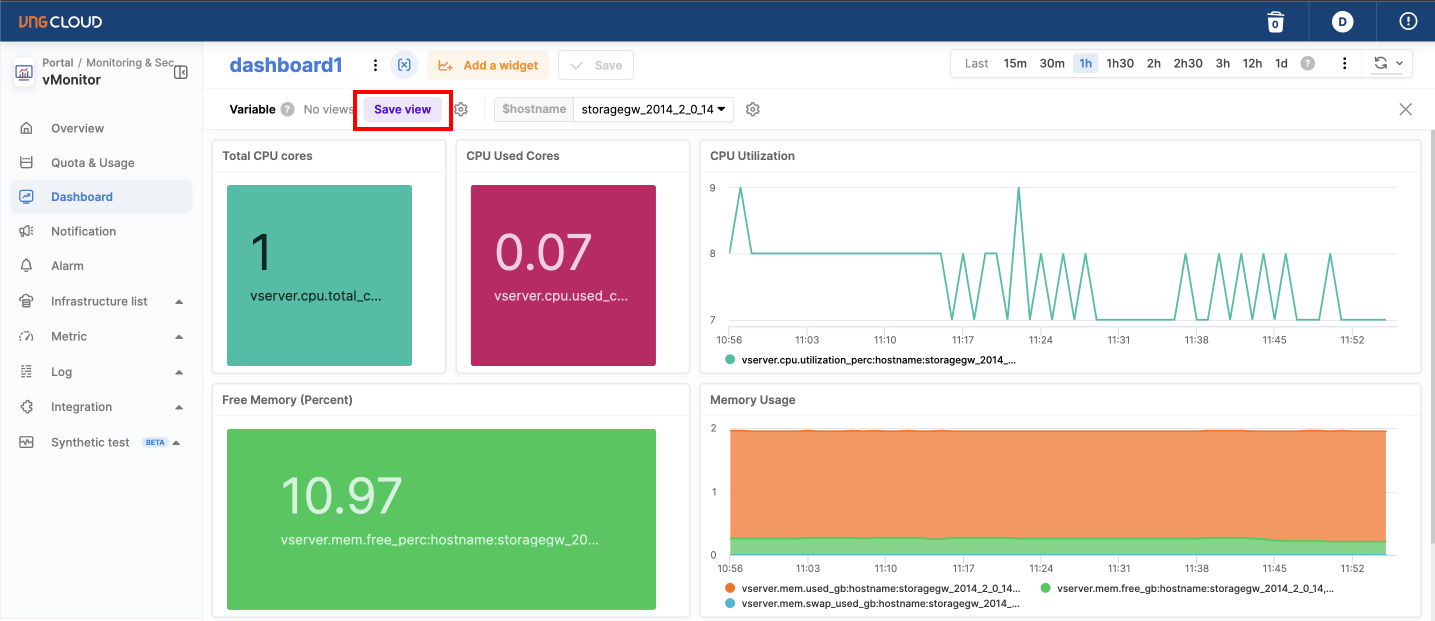Toggle the variable (x) button
The image size is (1435, 621).
pos(404,65)
